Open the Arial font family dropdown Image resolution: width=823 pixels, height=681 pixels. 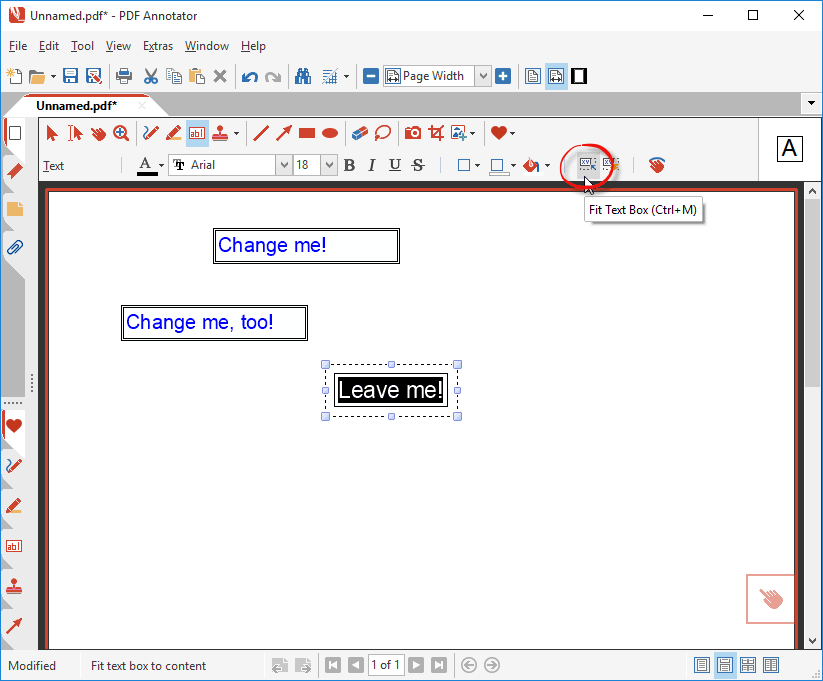click(x=283, y=165)
